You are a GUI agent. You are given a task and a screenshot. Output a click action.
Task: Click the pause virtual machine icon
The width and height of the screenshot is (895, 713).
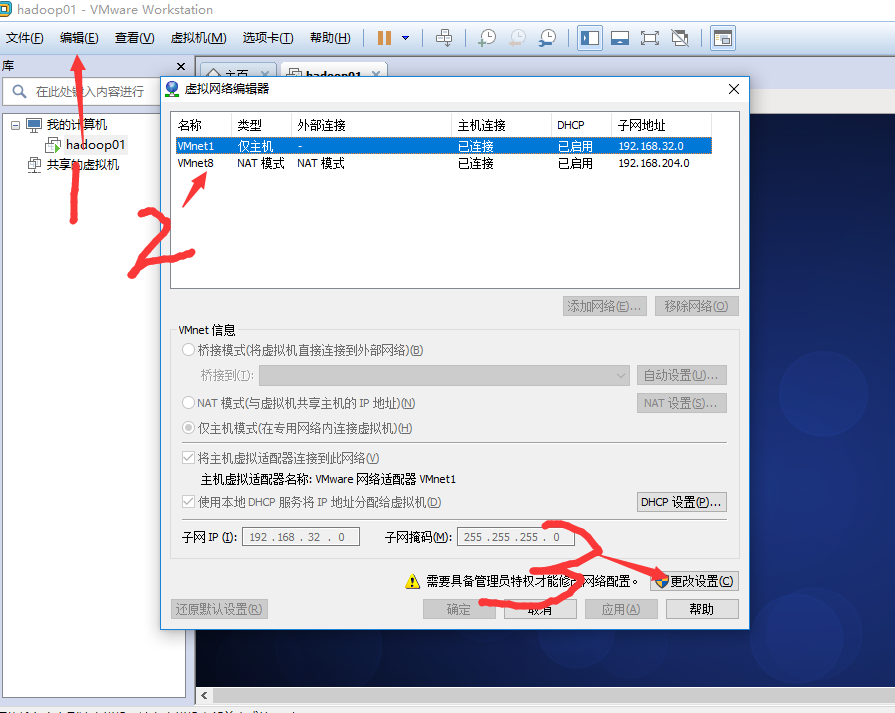[x=384, y=38]
